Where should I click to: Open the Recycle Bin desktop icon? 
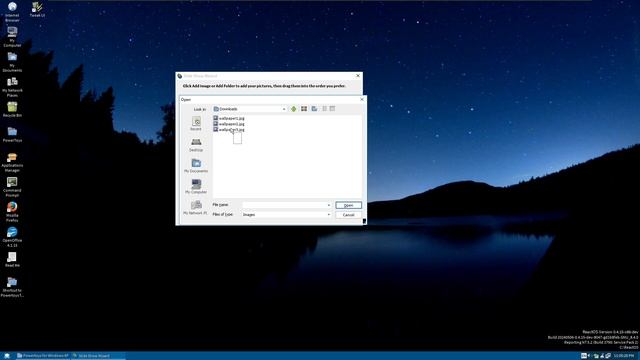coord(12,109)
